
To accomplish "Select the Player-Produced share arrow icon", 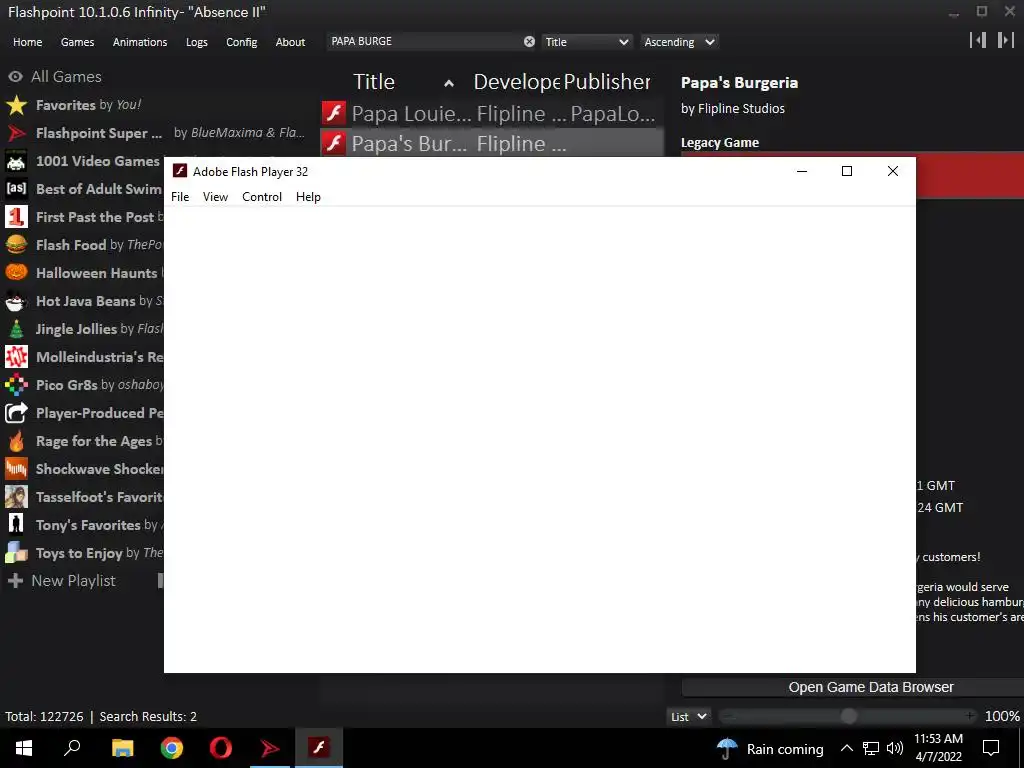I will pos(16,413).
